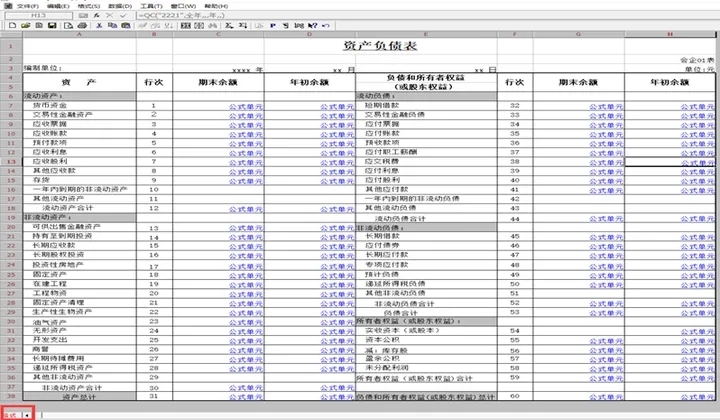Click the Printer icon in toolbar
Screen dimensions: 720x420
pyautogui.click(x=82, y=26)
